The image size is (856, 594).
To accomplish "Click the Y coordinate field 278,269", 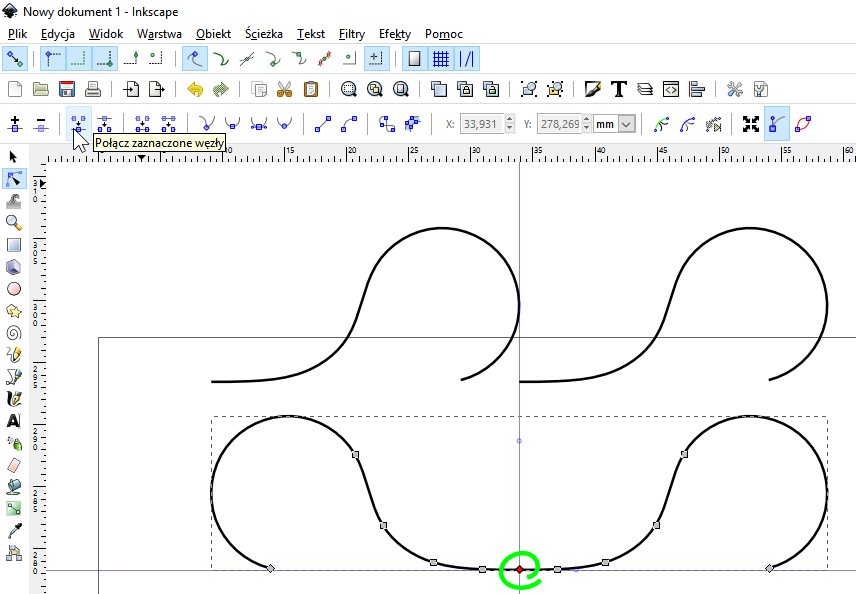I will click(x=560, y=124).
